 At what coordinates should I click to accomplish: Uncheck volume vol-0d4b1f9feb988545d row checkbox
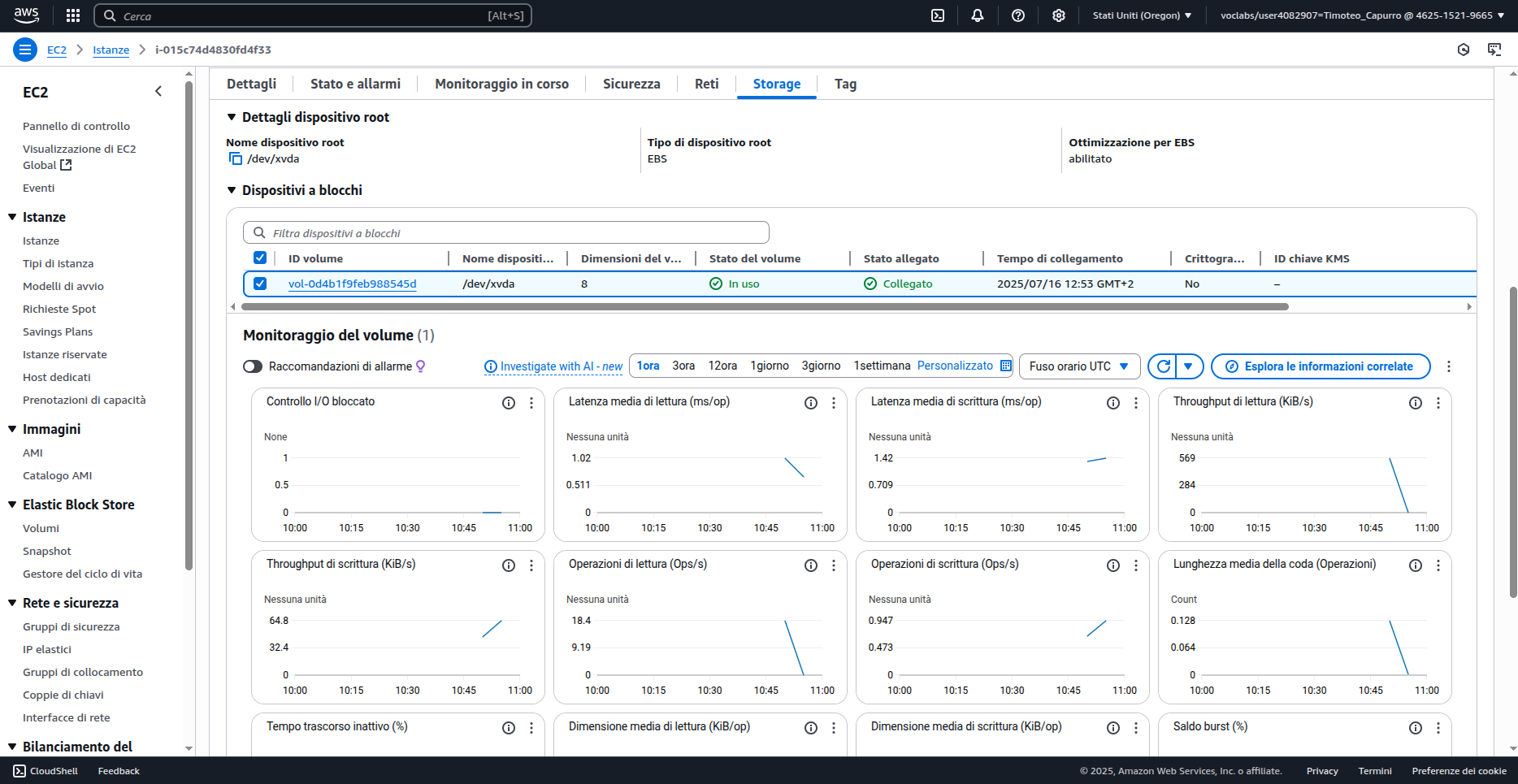click(260, 284)
